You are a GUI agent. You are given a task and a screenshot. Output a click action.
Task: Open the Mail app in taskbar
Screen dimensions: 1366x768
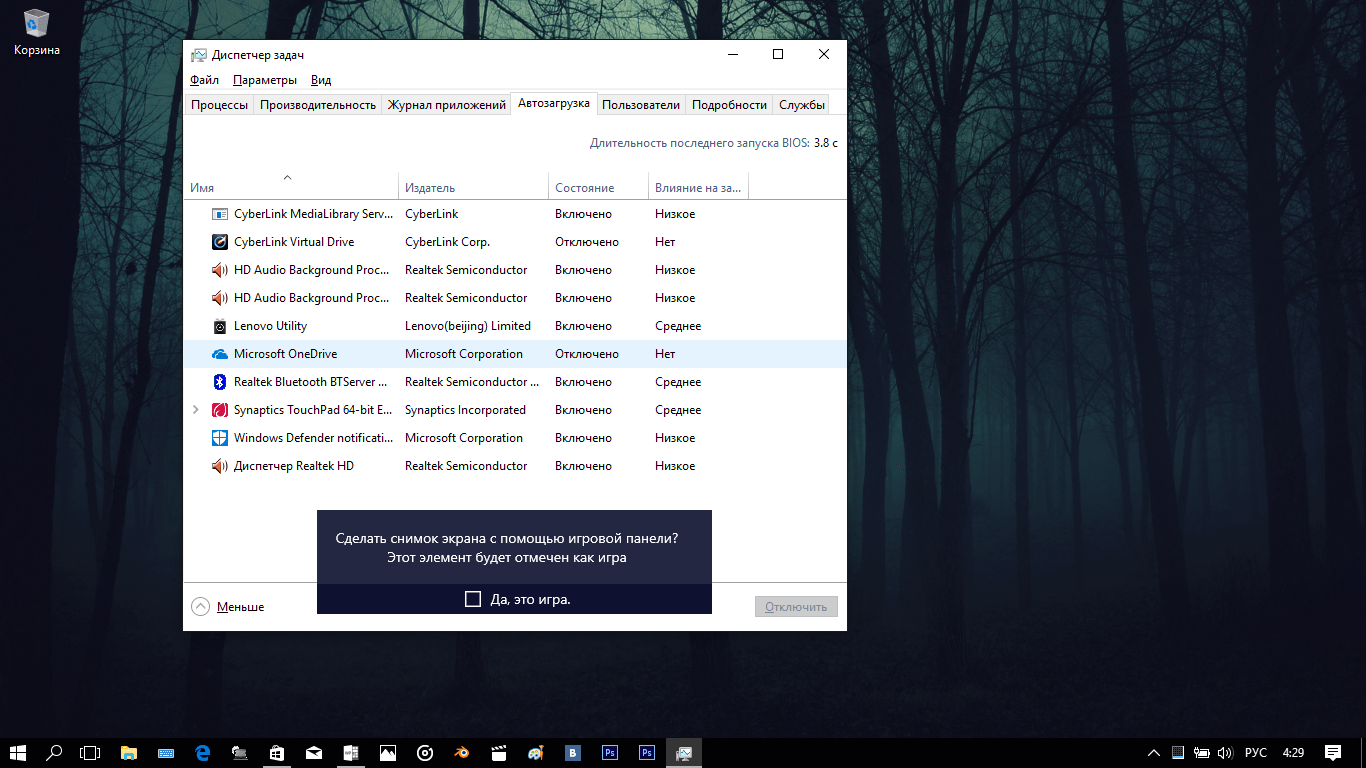pos(314,753)
